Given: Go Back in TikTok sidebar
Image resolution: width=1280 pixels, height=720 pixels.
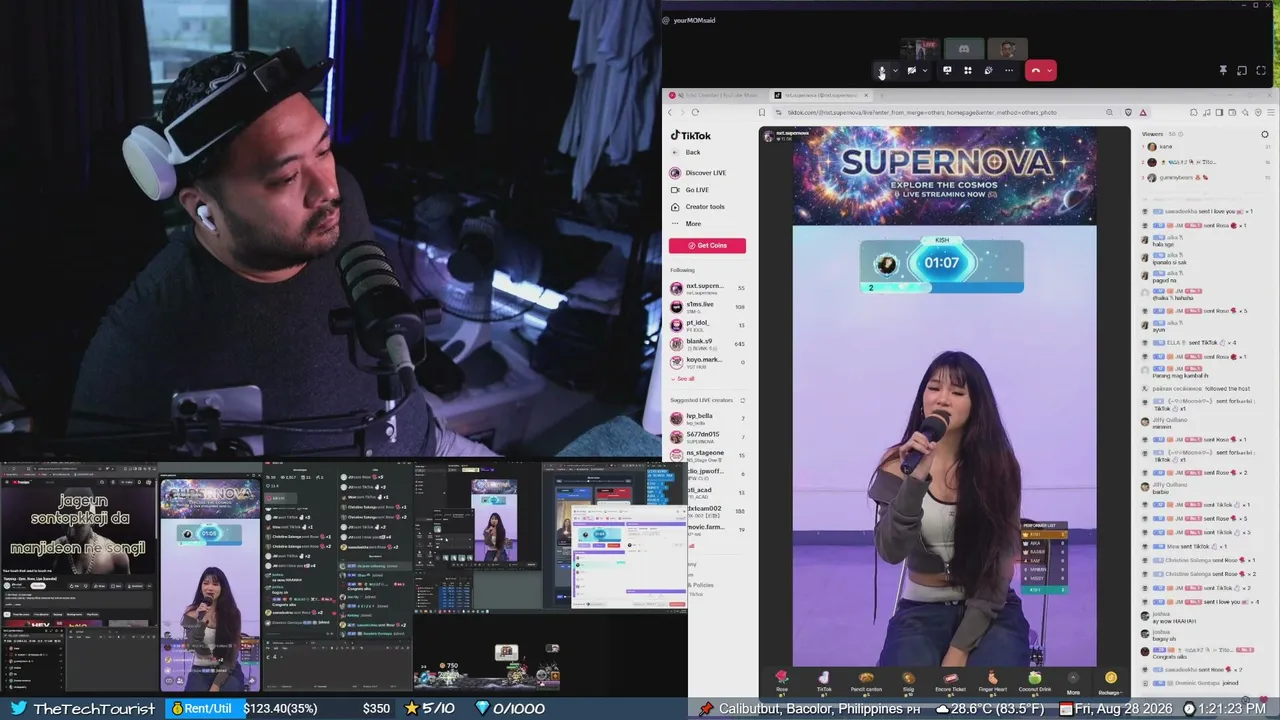Looking at the screenshot, I should (x=686, y=152).
